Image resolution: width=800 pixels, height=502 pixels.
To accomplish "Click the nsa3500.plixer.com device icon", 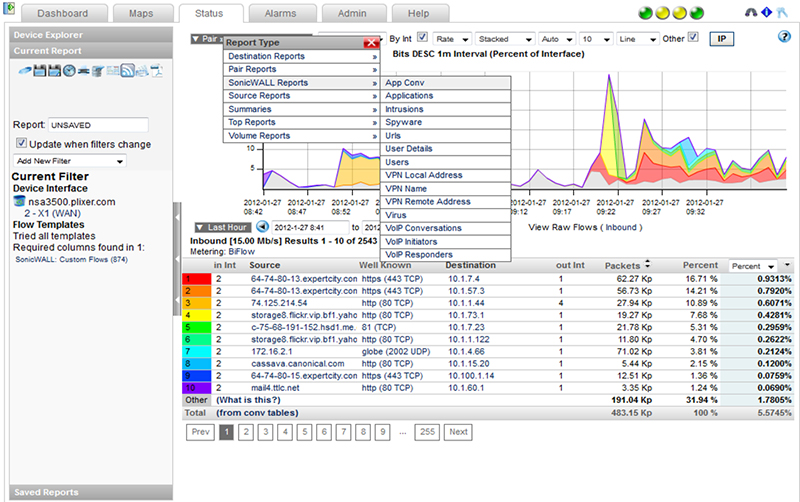I will click(x=19, y=202).
